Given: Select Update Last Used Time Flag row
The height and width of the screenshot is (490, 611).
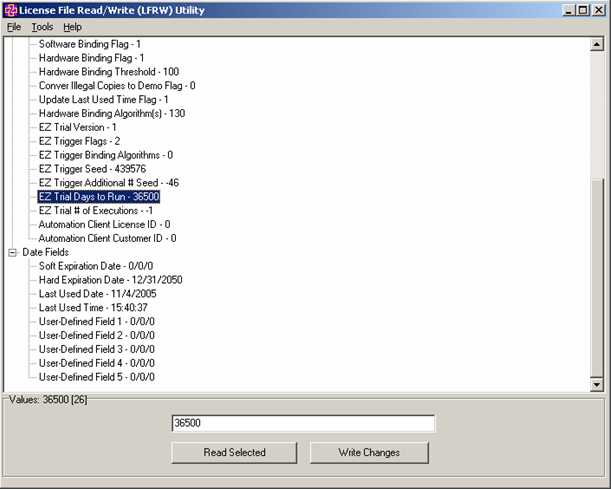Looking at the screenshot, I should (103, 100).
